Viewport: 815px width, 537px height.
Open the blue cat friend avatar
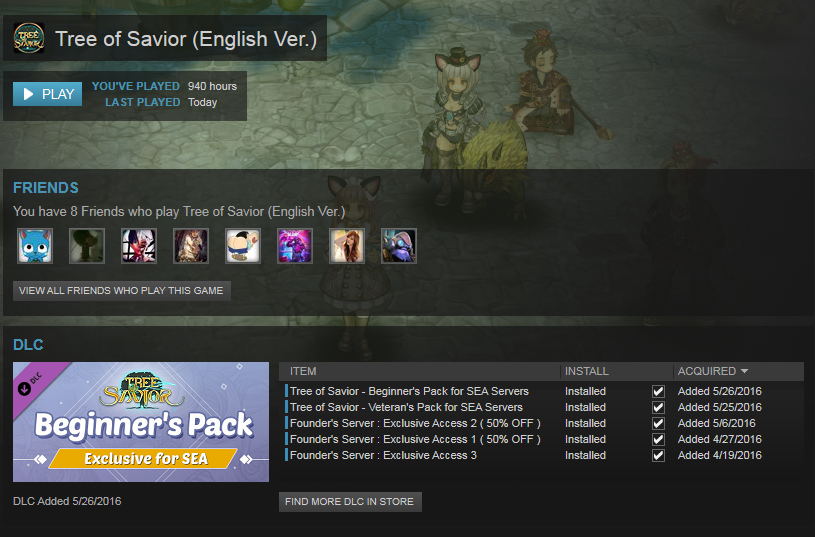pos(35,246)
